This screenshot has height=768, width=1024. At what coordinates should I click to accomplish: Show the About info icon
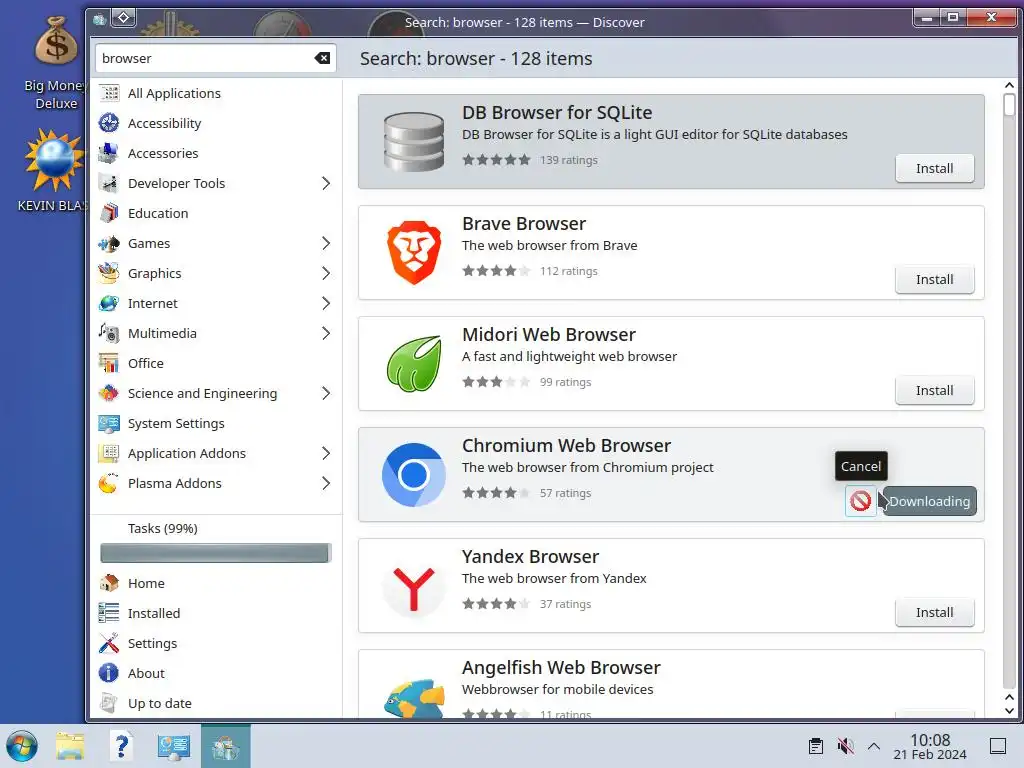point(109,673)
